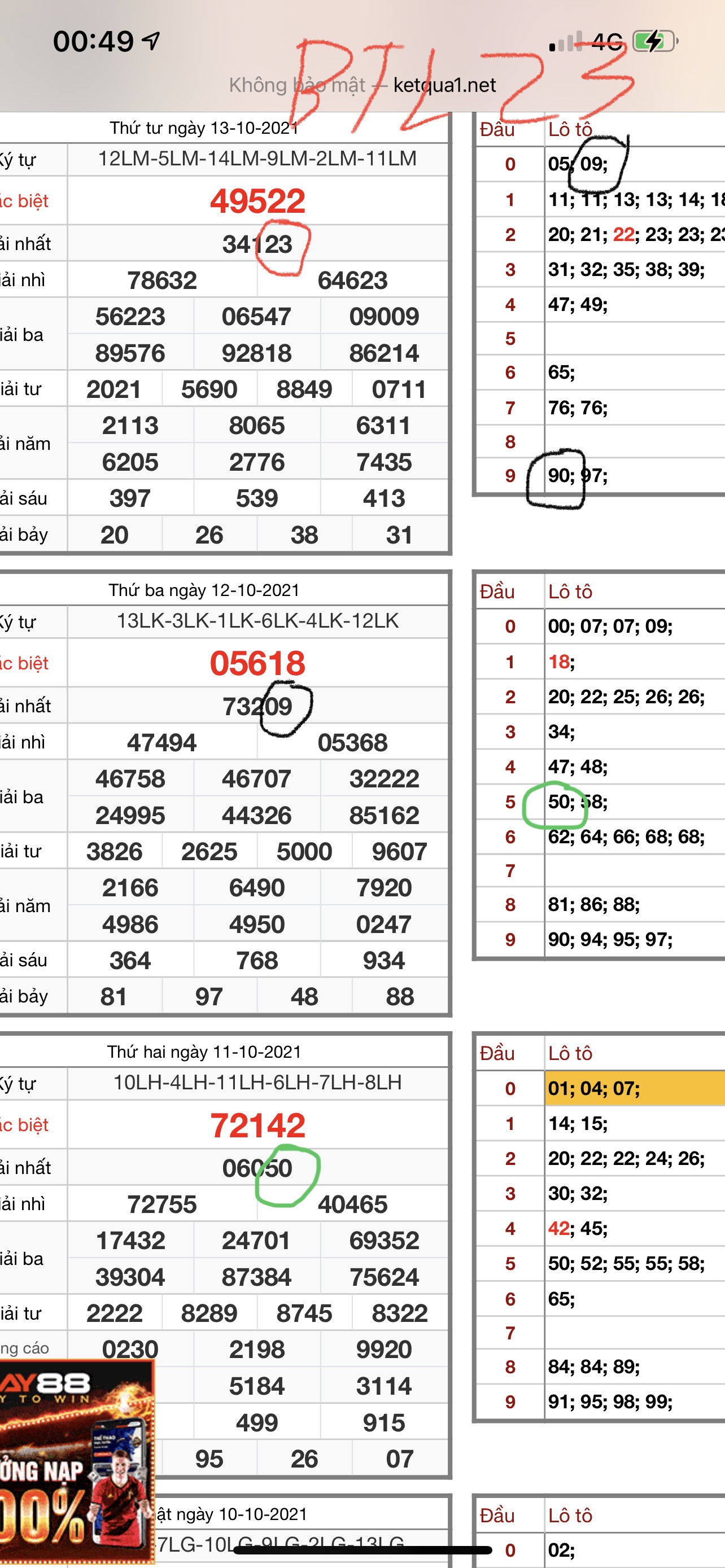
Task: Select third prize number 56223
Action: point(130,317)
